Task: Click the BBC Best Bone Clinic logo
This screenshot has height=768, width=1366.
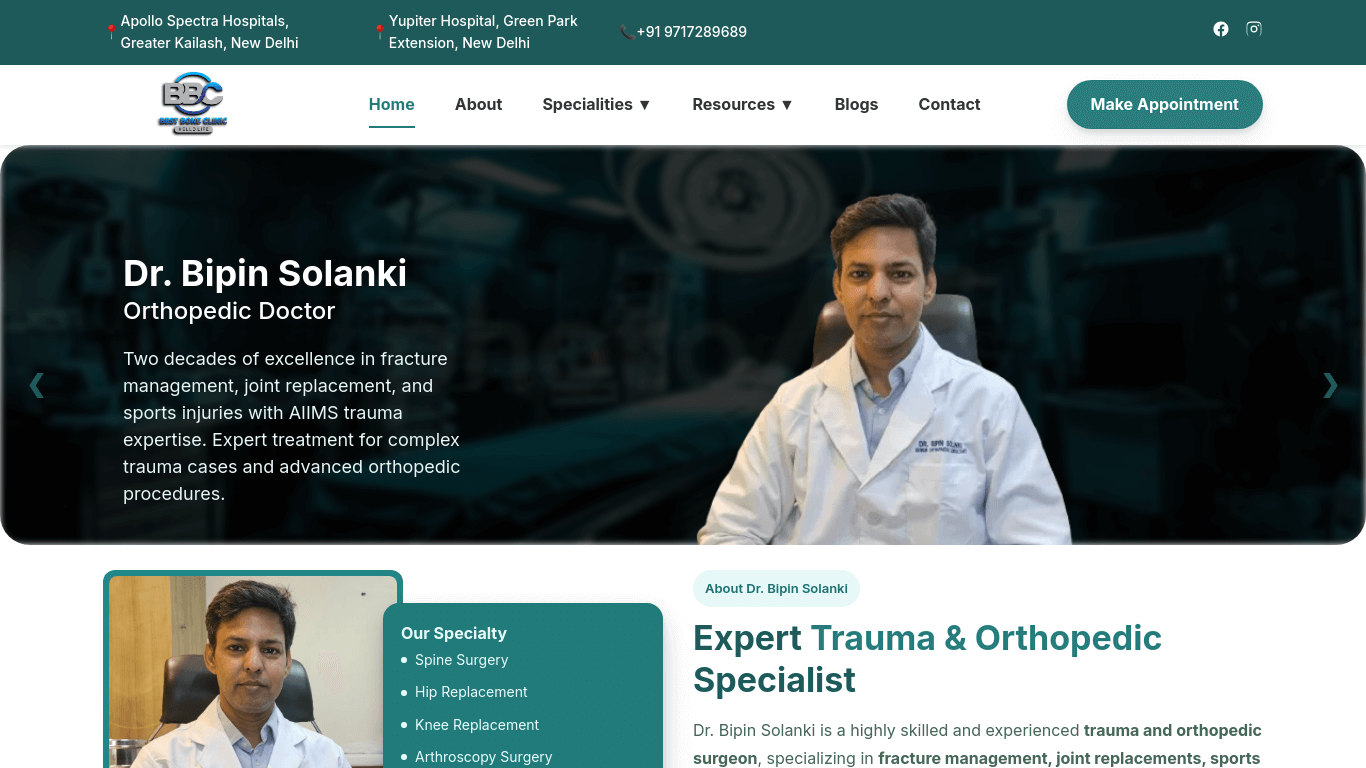Action: (x=192, y=104)
